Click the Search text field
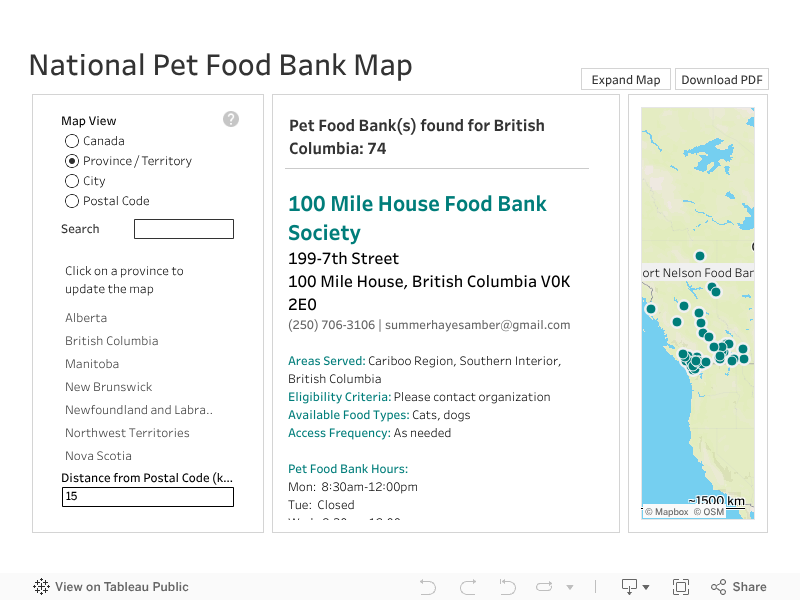 click(184, 229)
